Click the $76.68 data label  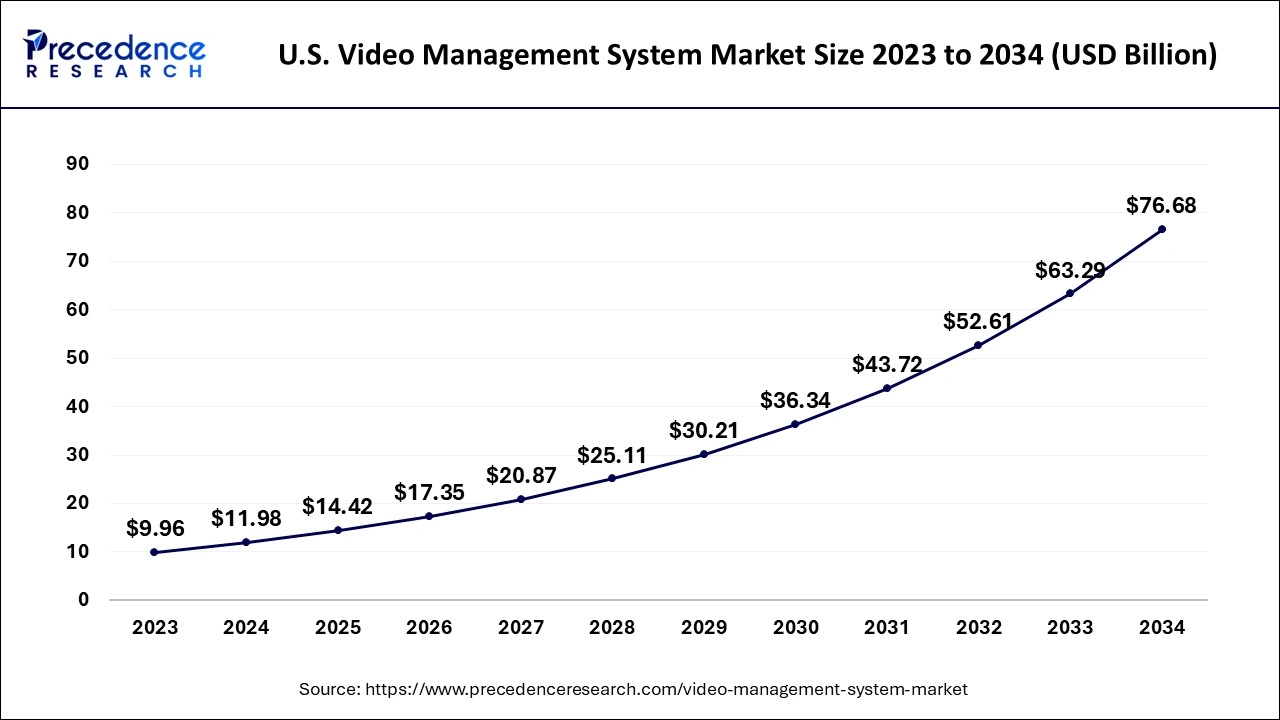pyautogui.click(x=1161, y=206)
